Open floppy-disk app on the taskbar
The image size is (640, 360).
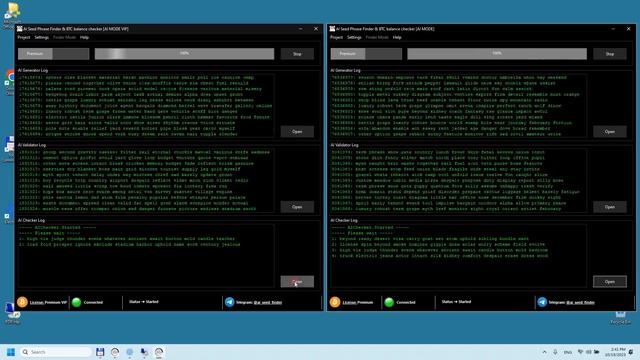(x=100, y=352)
